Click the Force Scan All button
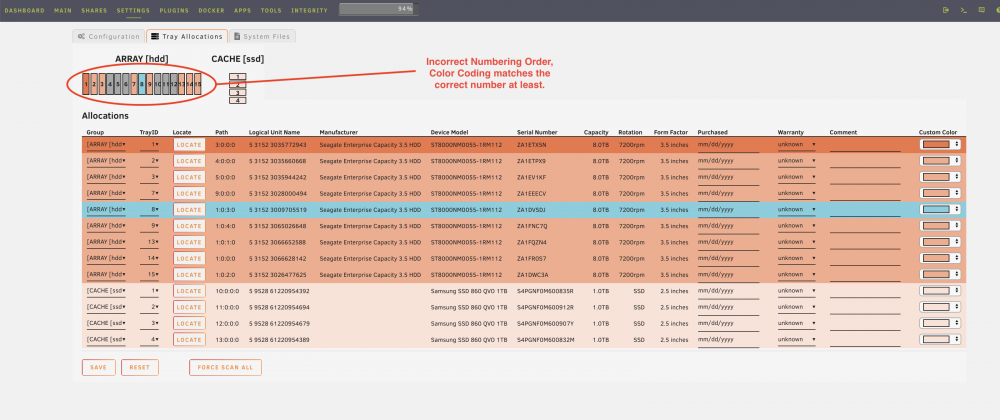Screen dimensions: 1000x420 [x=225, y=368]
